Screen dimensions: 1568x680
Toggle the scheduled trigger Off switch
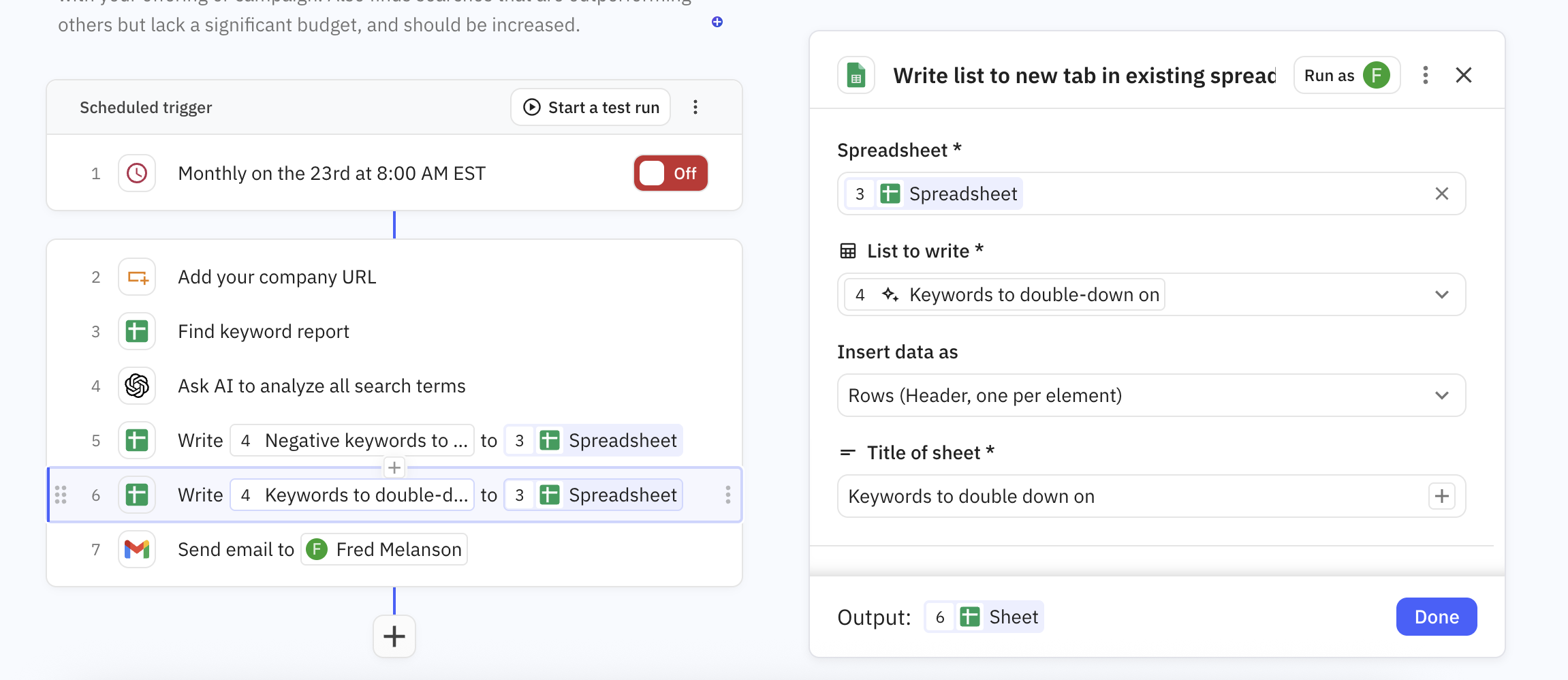(x=670, y=173)
